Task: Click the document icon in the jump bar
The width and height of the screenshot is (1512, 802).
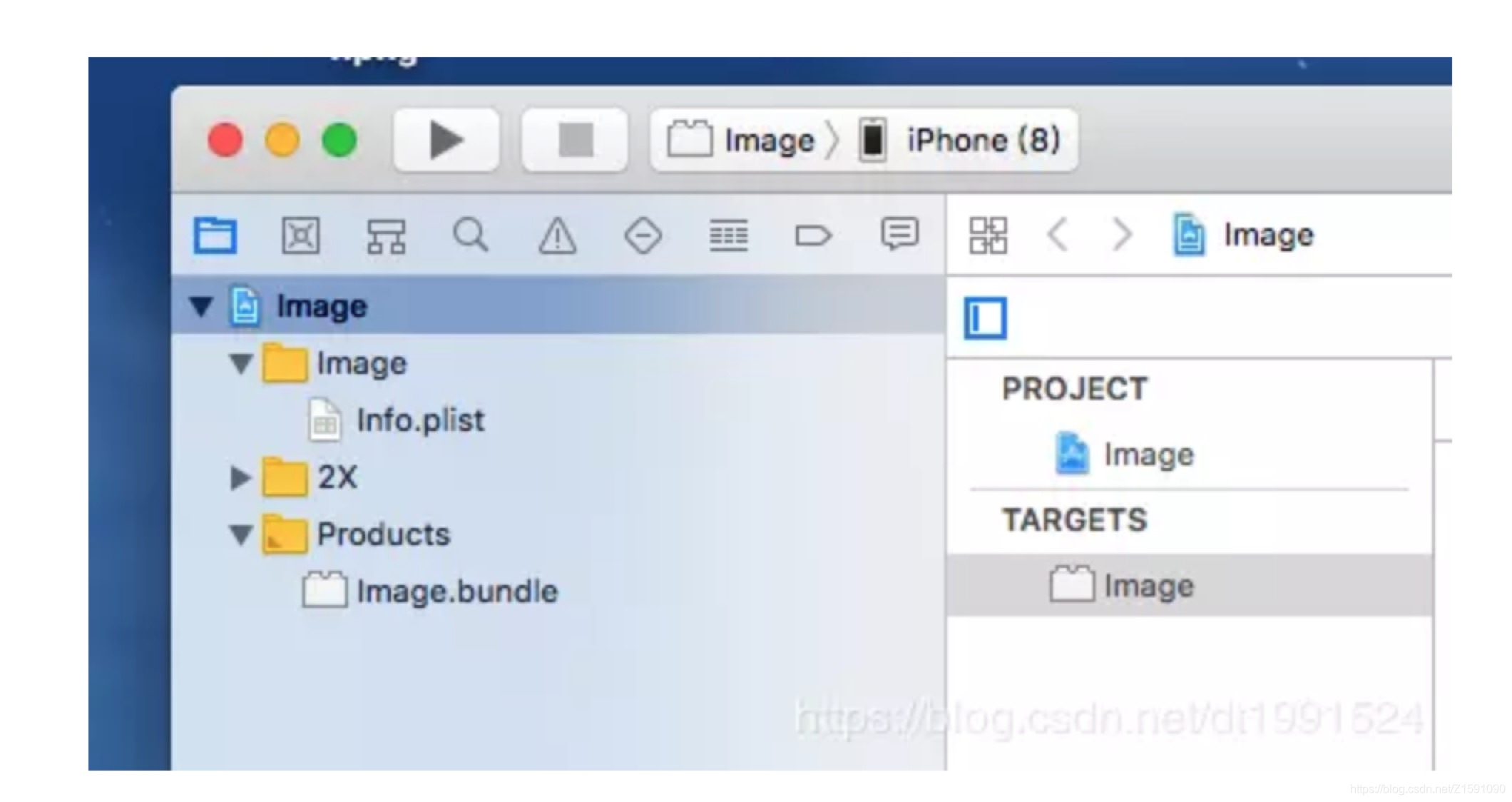Action: [x=1189, y=235]
